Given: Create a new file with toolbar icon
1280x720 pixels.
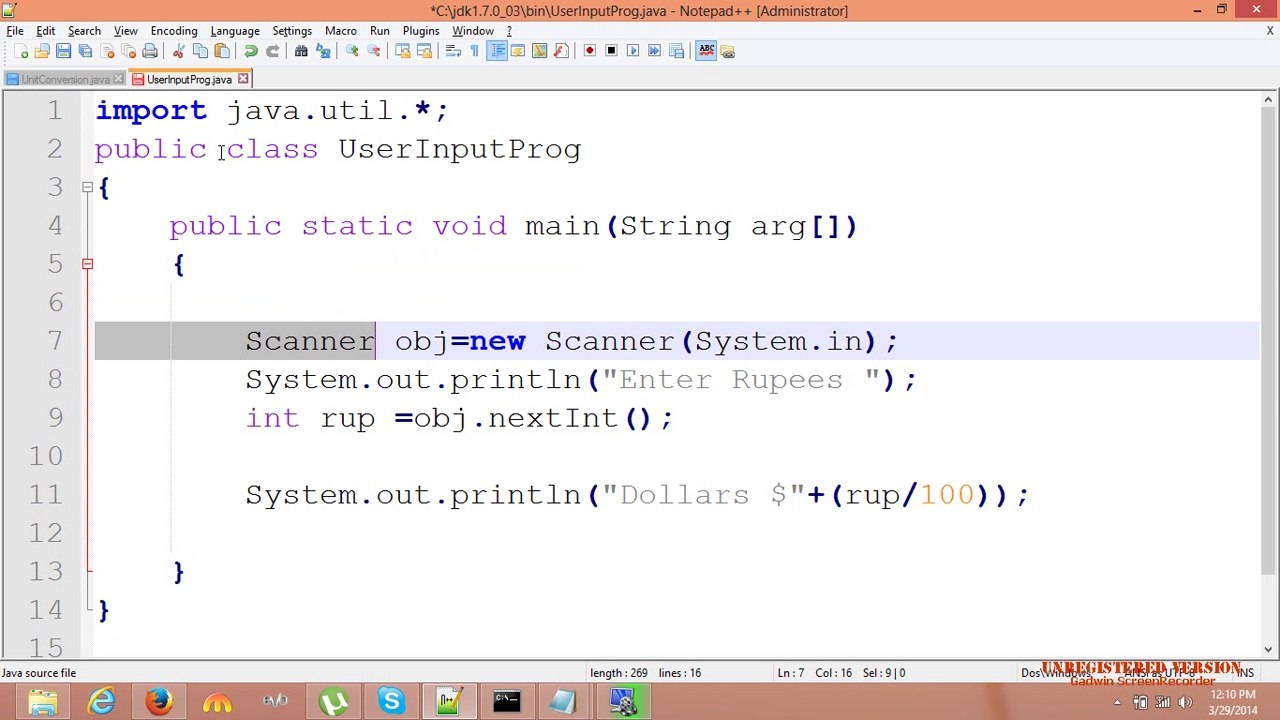Looking at the screenshot, I should pyautogui.click(x=21, y=51).
